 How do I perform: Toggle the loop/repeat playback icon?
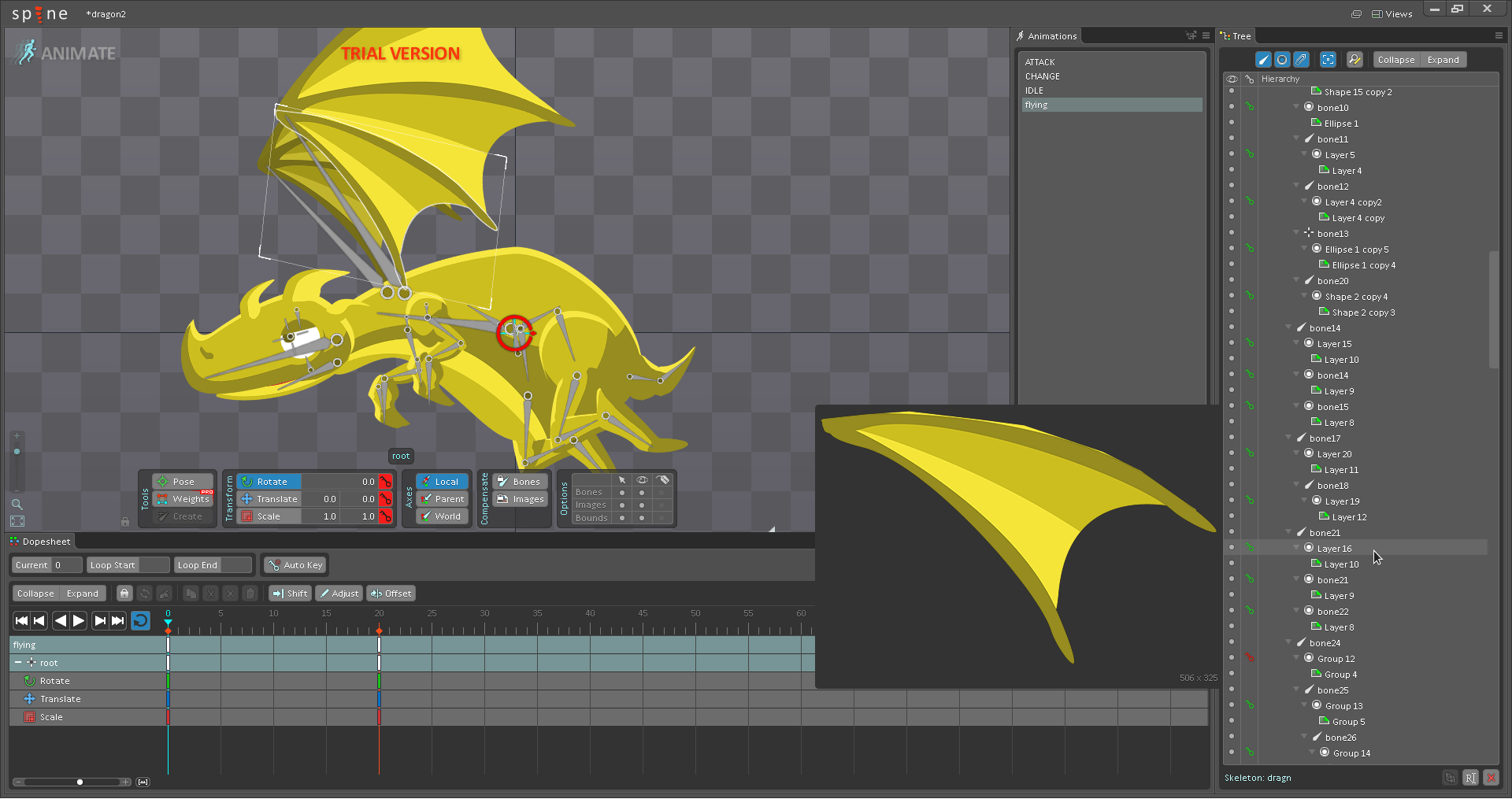[140, 621]
